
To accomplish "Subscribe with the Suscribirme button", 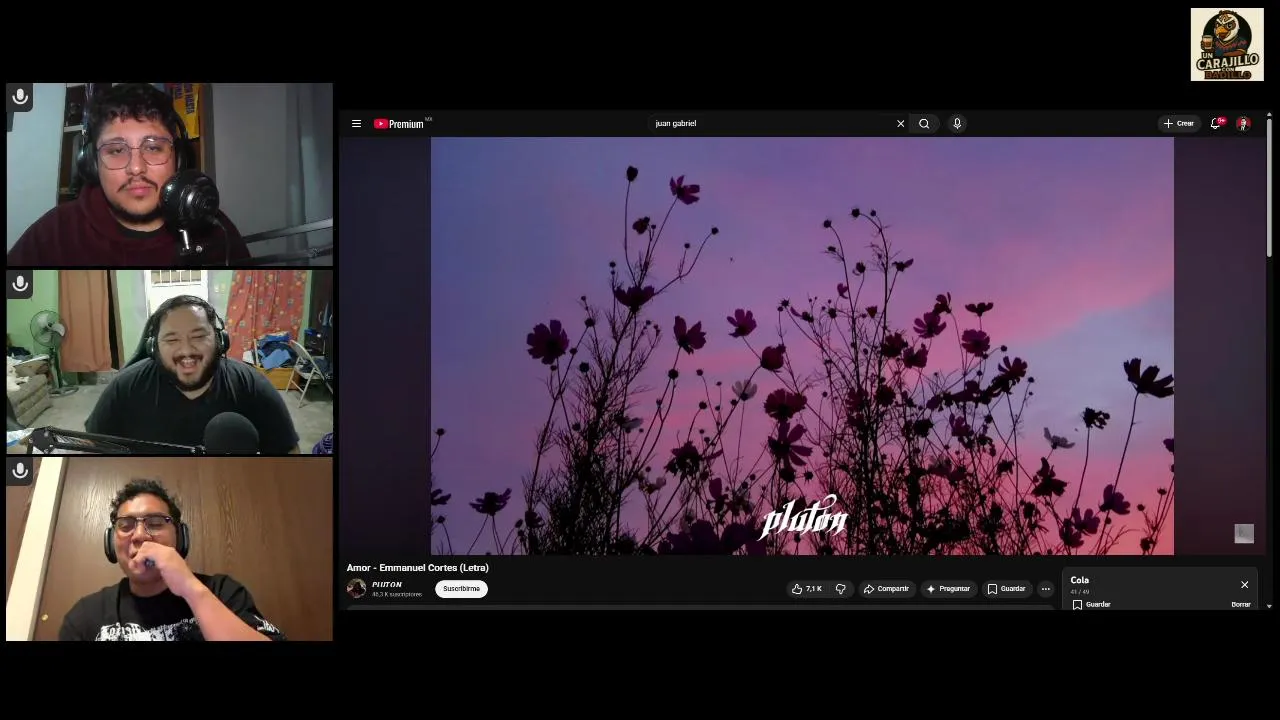I will pyautogui.click(x=461, y=589).
